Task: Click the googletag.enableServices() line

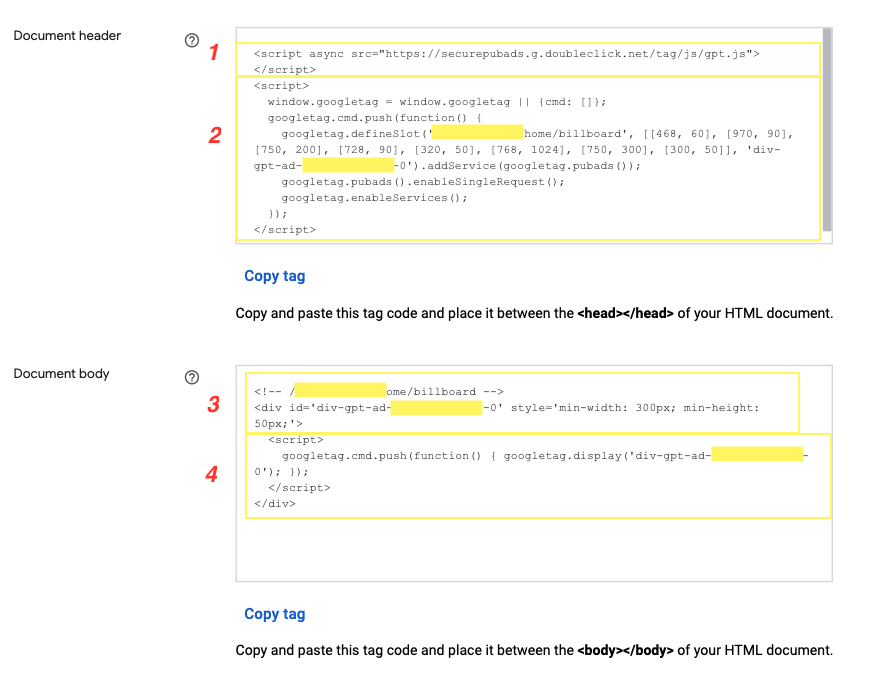Action: pos(374,198)
